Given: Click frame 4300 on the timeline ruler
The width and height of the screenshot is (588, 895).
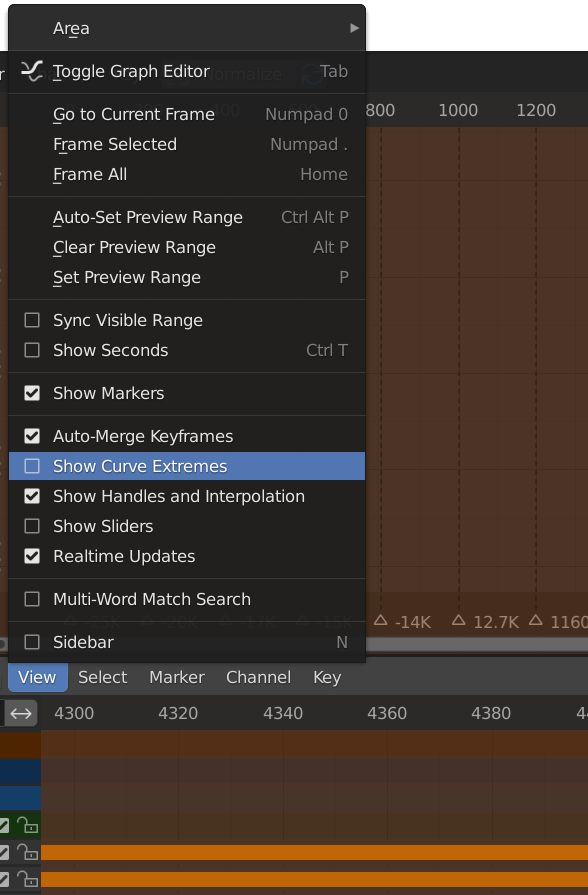Looking at the screenshot, I should coord(74,713).
